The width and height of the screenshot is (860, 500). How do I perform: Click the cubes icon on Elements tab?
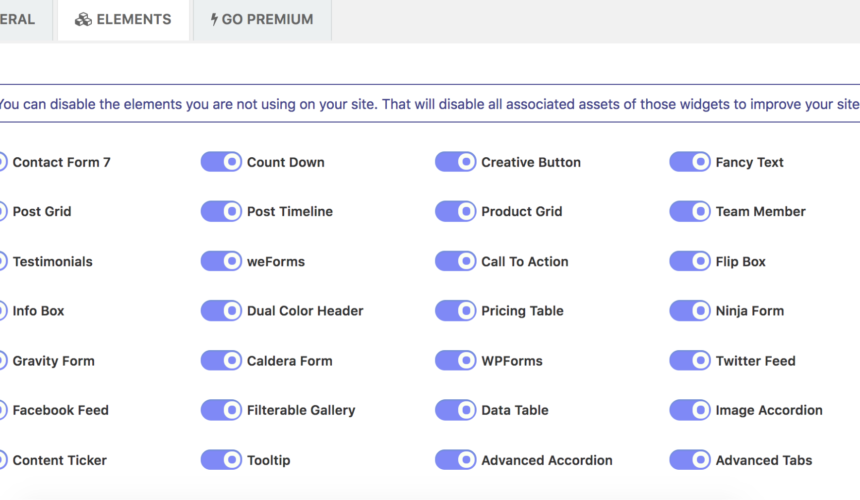pos(83,20)
